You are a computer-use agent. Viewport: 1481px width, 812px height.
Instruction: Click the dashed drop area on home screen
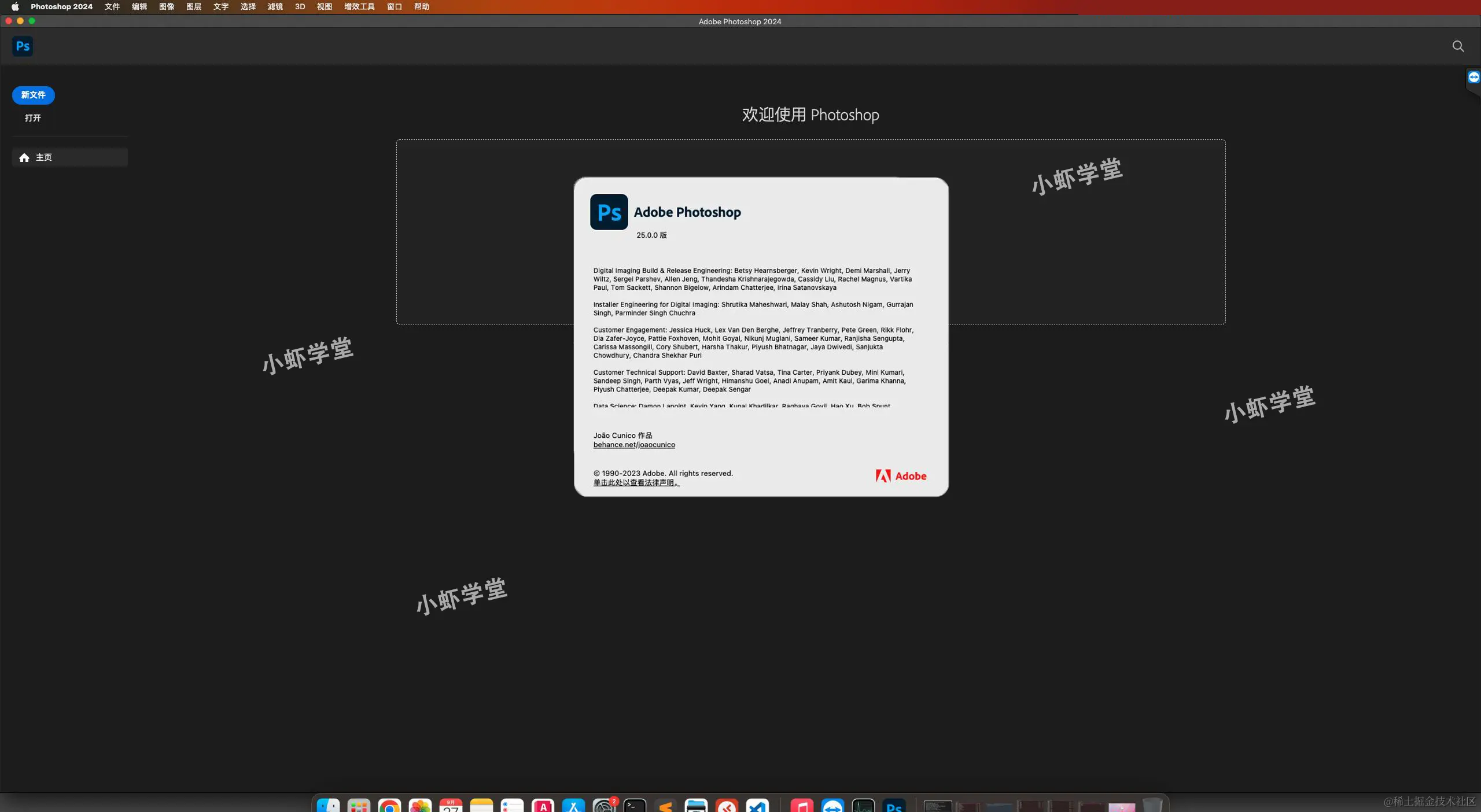486,231
